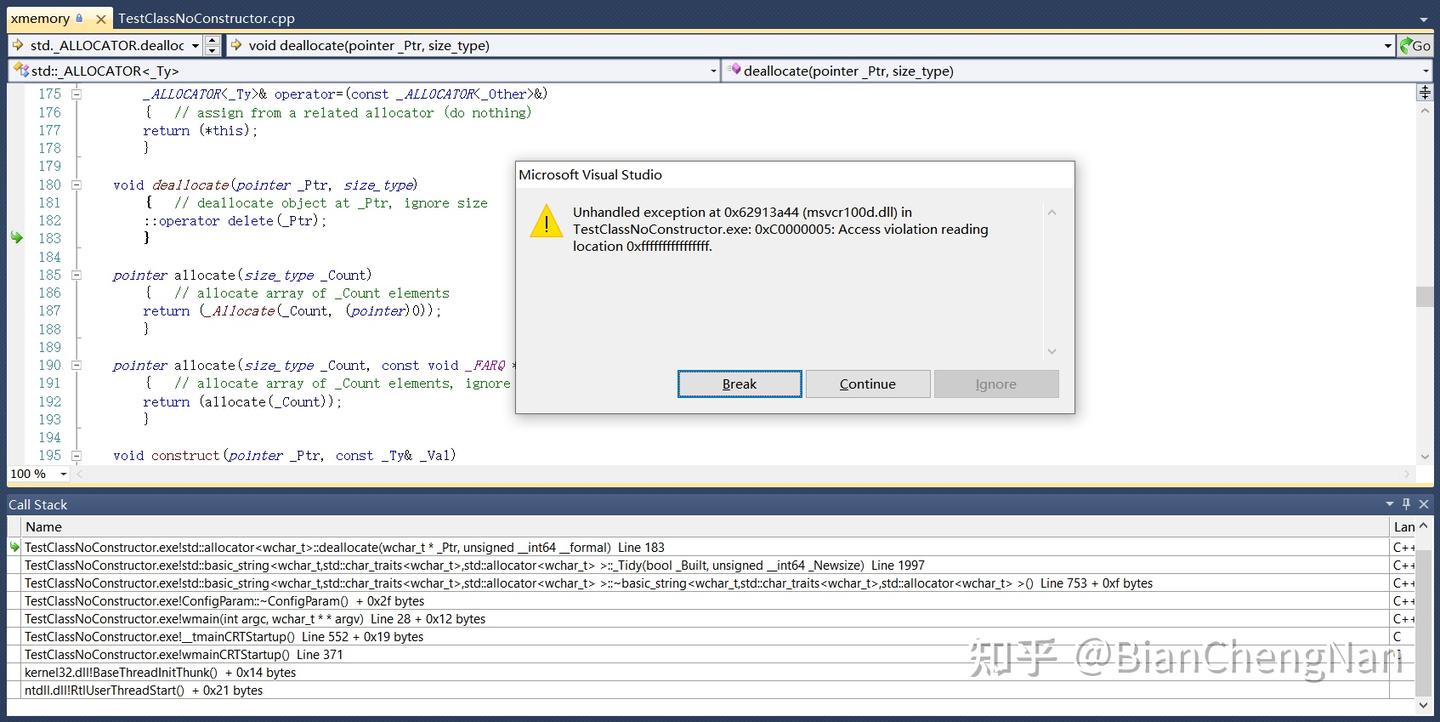Open the std::_ALLOCATOR<_Ty> scope dropdown
Screen dimensions: 1440x722
pyautogui.click(x=713, y=71)
